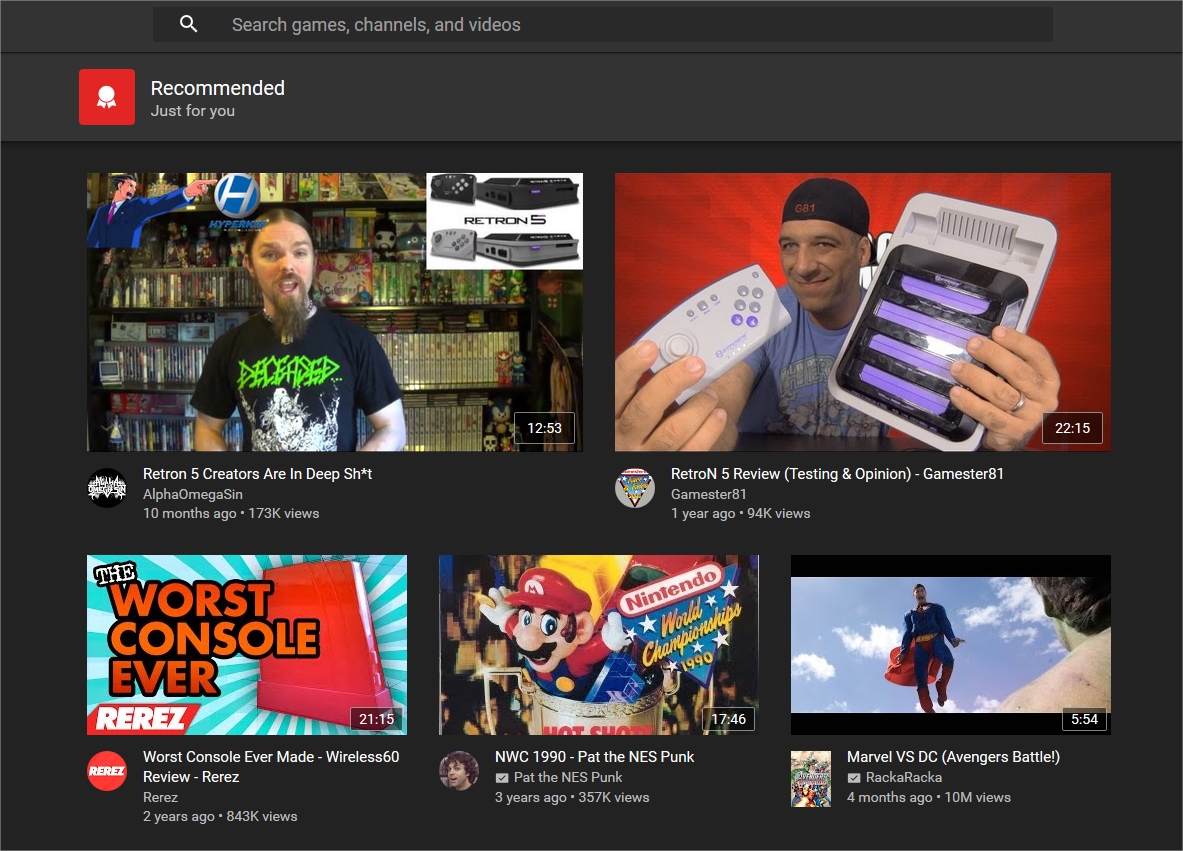Go to AlphaOmegaSin channel name link
This screenshot has width=1183, height=851.
point(193,494)
